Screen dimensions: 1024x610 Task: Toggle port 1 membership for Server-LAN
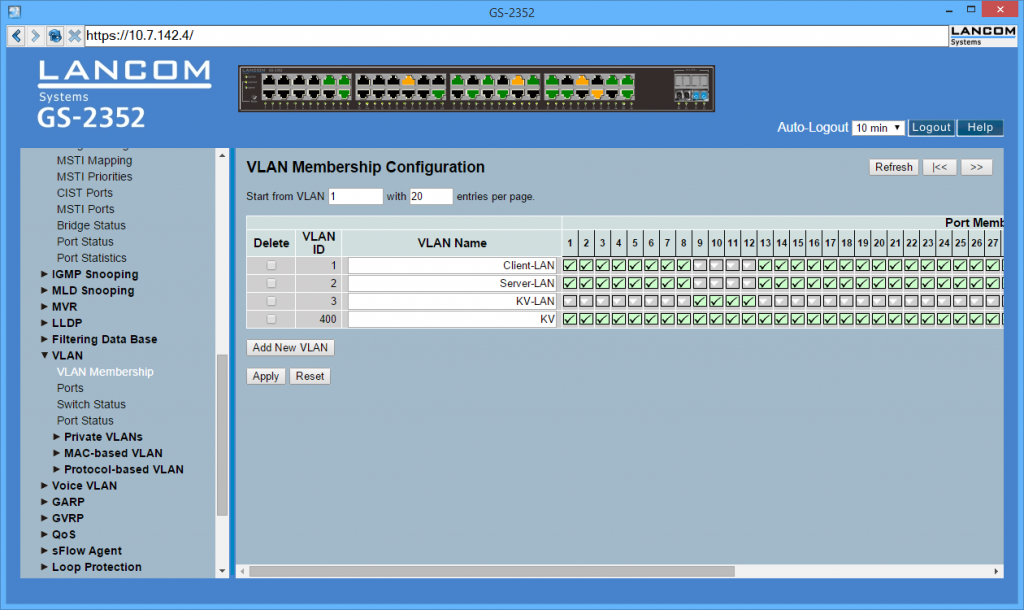(x=569, y=283)
